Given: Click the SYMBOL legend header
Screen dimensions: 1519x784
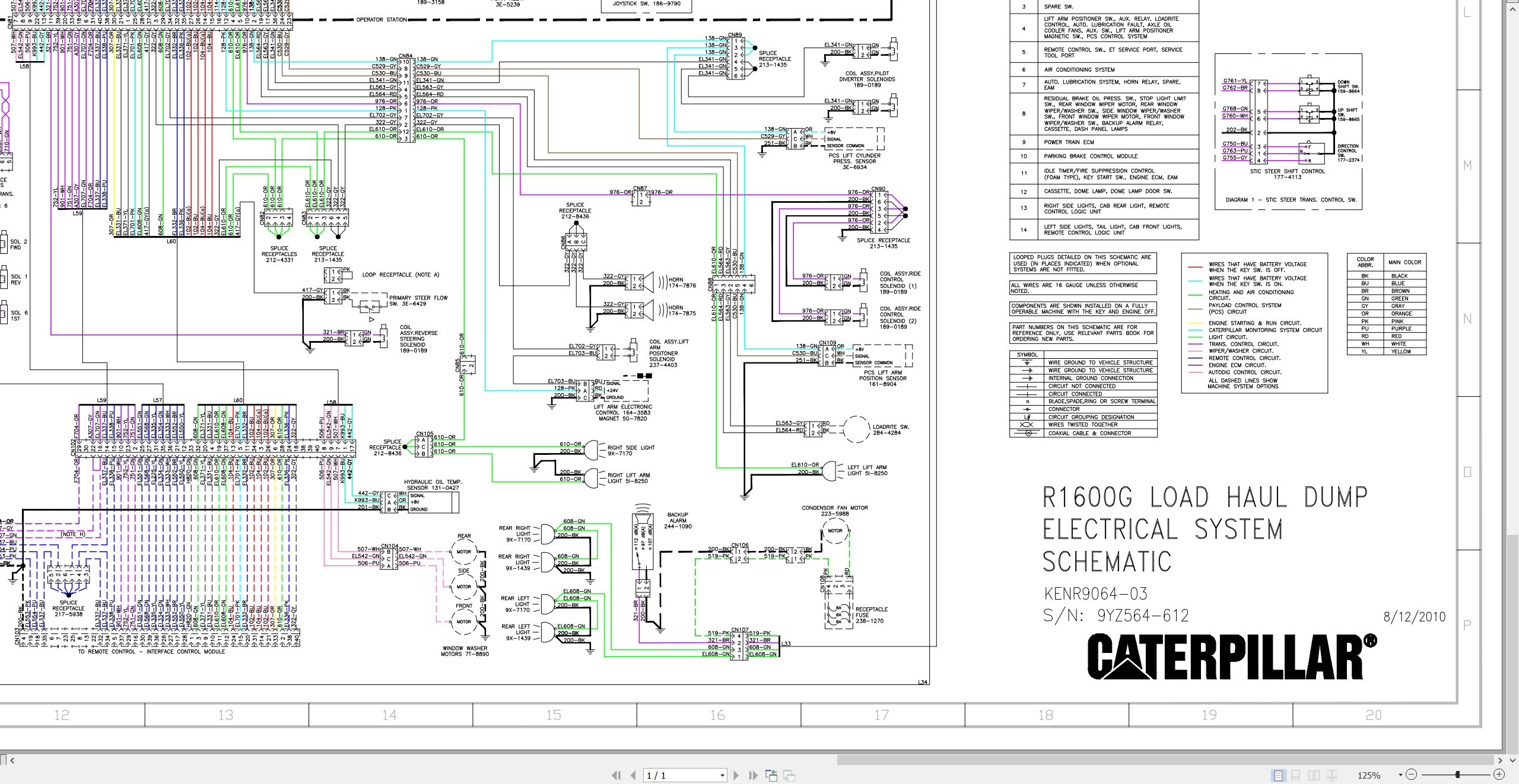Looking at the screenshot, I should click(x=1027, y=355).
